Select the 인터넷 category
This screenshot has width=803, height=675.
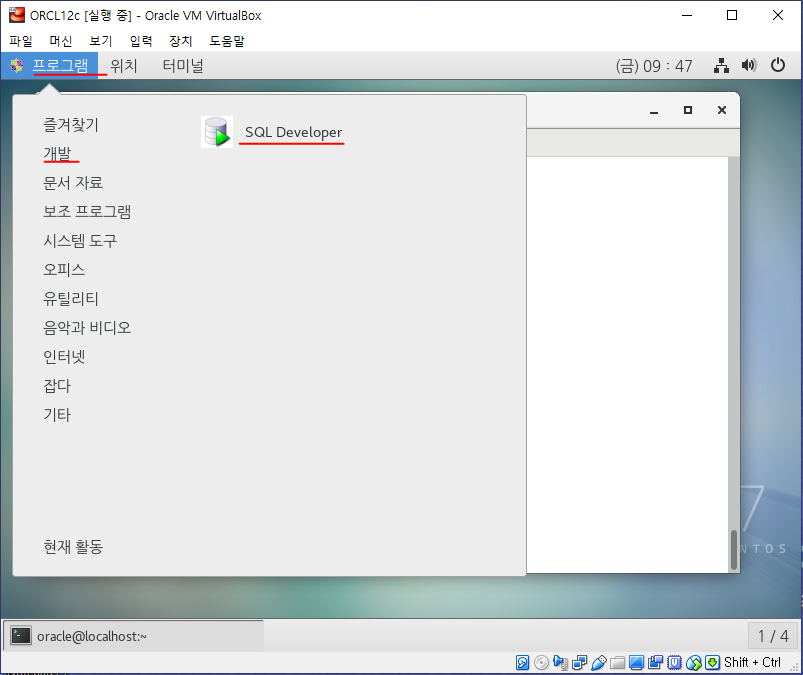(x=64, y=356)
